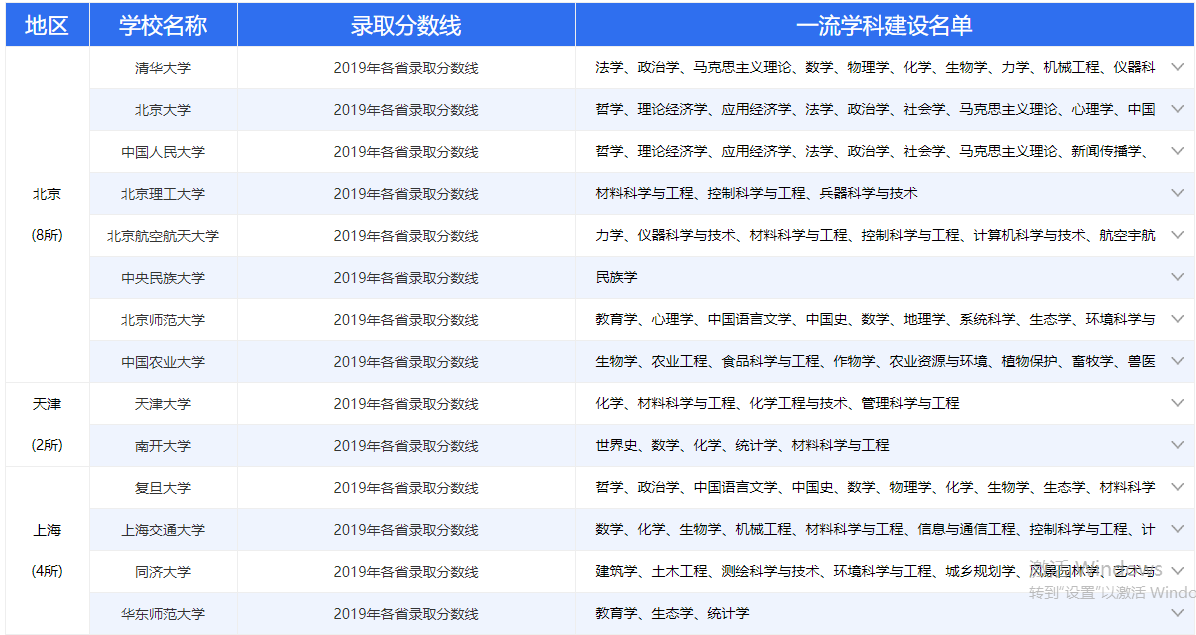Click the subject text 世界史
This screenshot has height=635, width=1196.
(616, 444)
